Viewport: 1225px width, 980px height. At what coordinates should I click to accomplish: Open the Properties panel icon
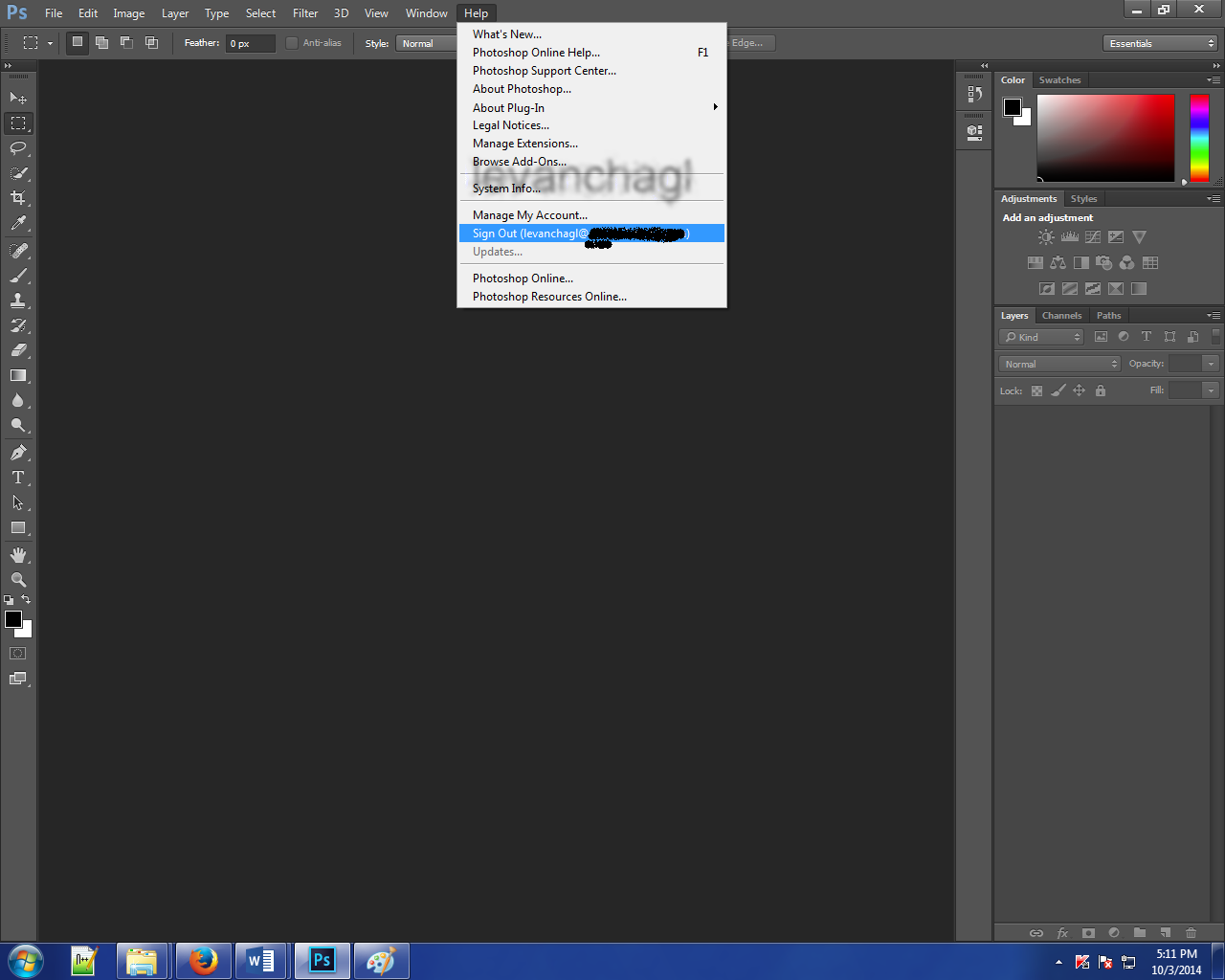tap(974, 132)
